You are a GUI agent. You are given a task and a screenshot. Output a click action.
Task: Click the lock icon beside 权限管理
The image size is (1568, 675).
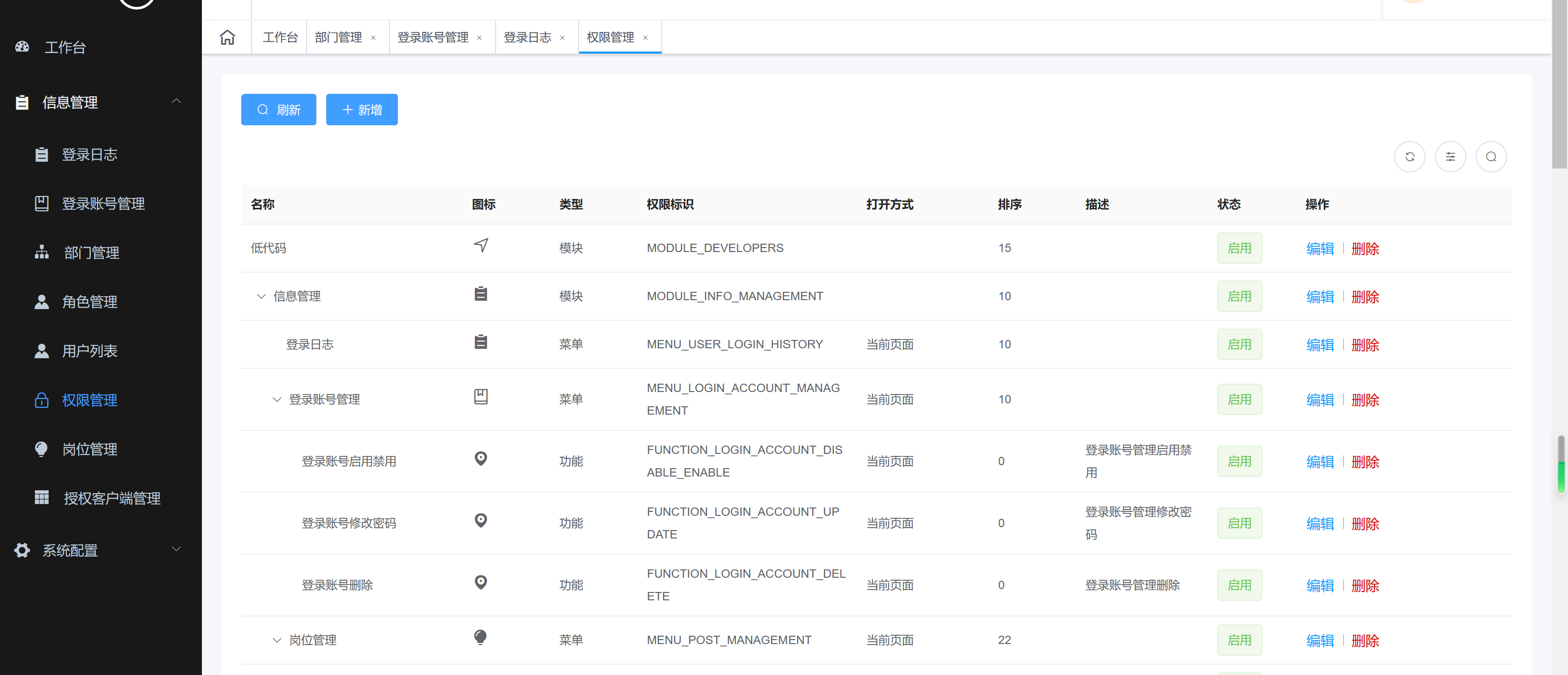tap(41, 400)
